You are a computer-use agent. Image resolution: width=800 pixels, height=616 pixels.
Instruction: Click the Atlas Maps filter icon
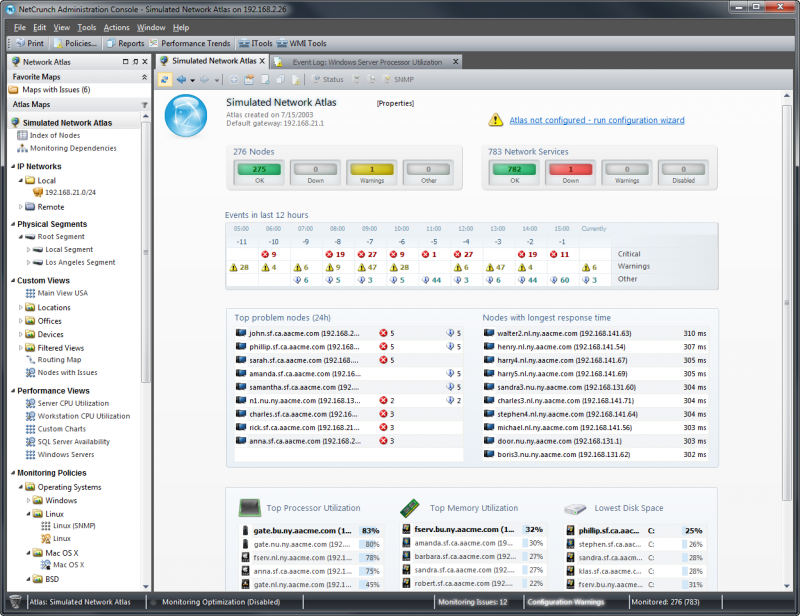[144, 105]
